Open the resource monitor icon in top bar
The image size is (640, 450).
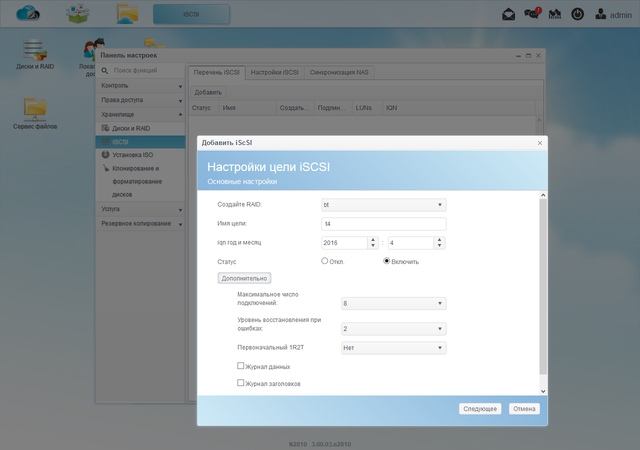point(555,15)
